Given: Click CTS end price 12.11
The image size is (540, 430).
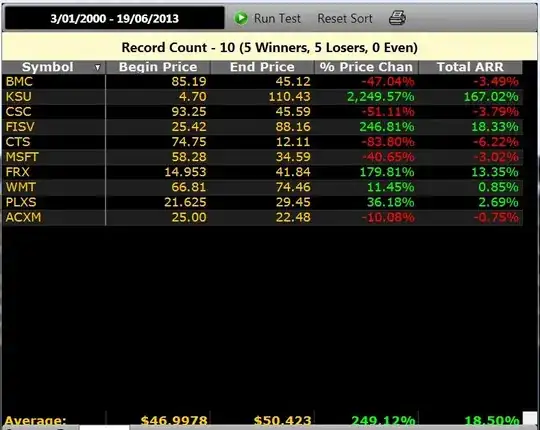Looking at the screenshot, I should tap(293, 142).
